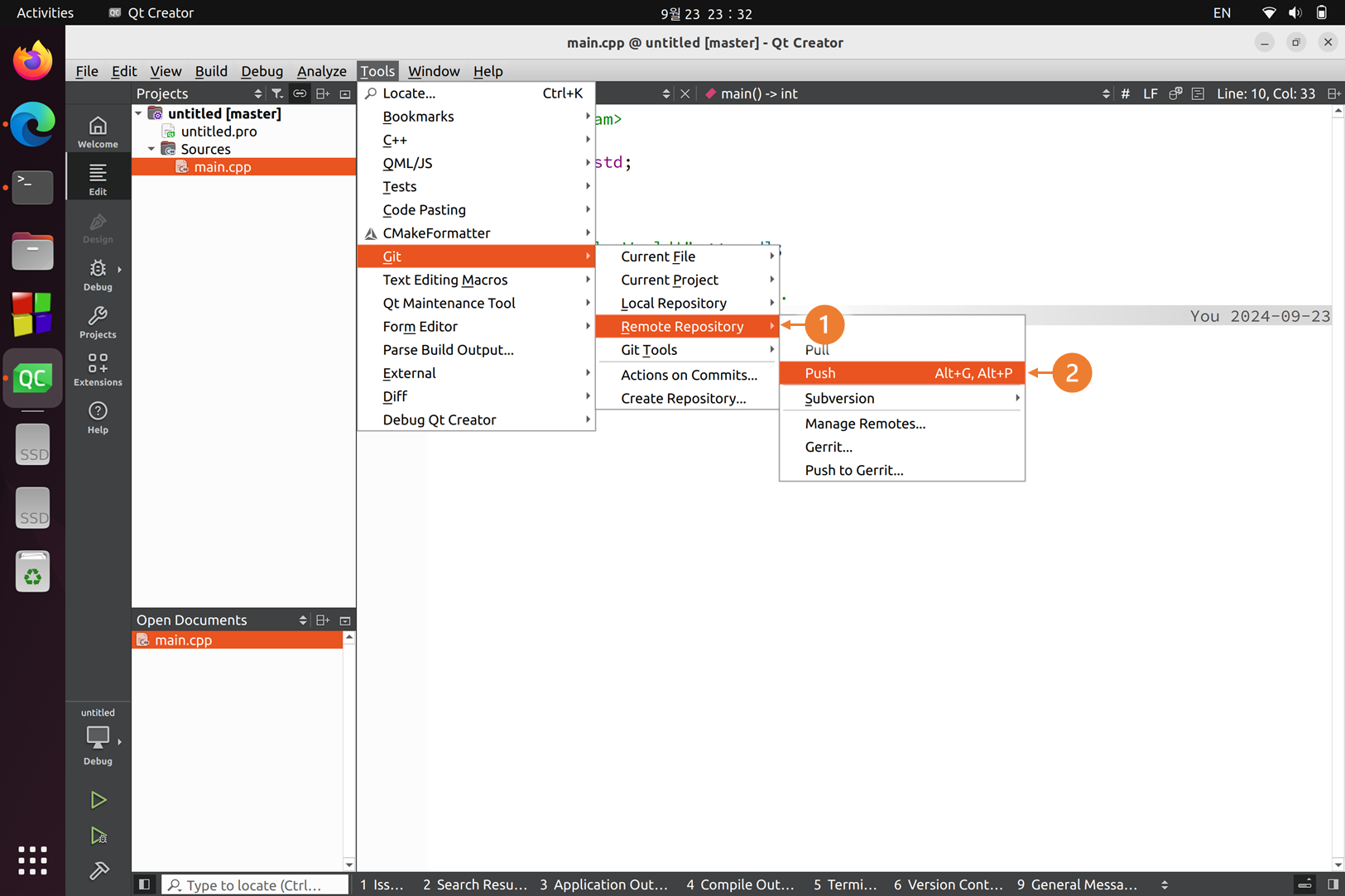The width and height of the screenshot is (1345, 896).
Task: Launch Microsoft Edge from the dock
Action: click(x=32, y=124)
